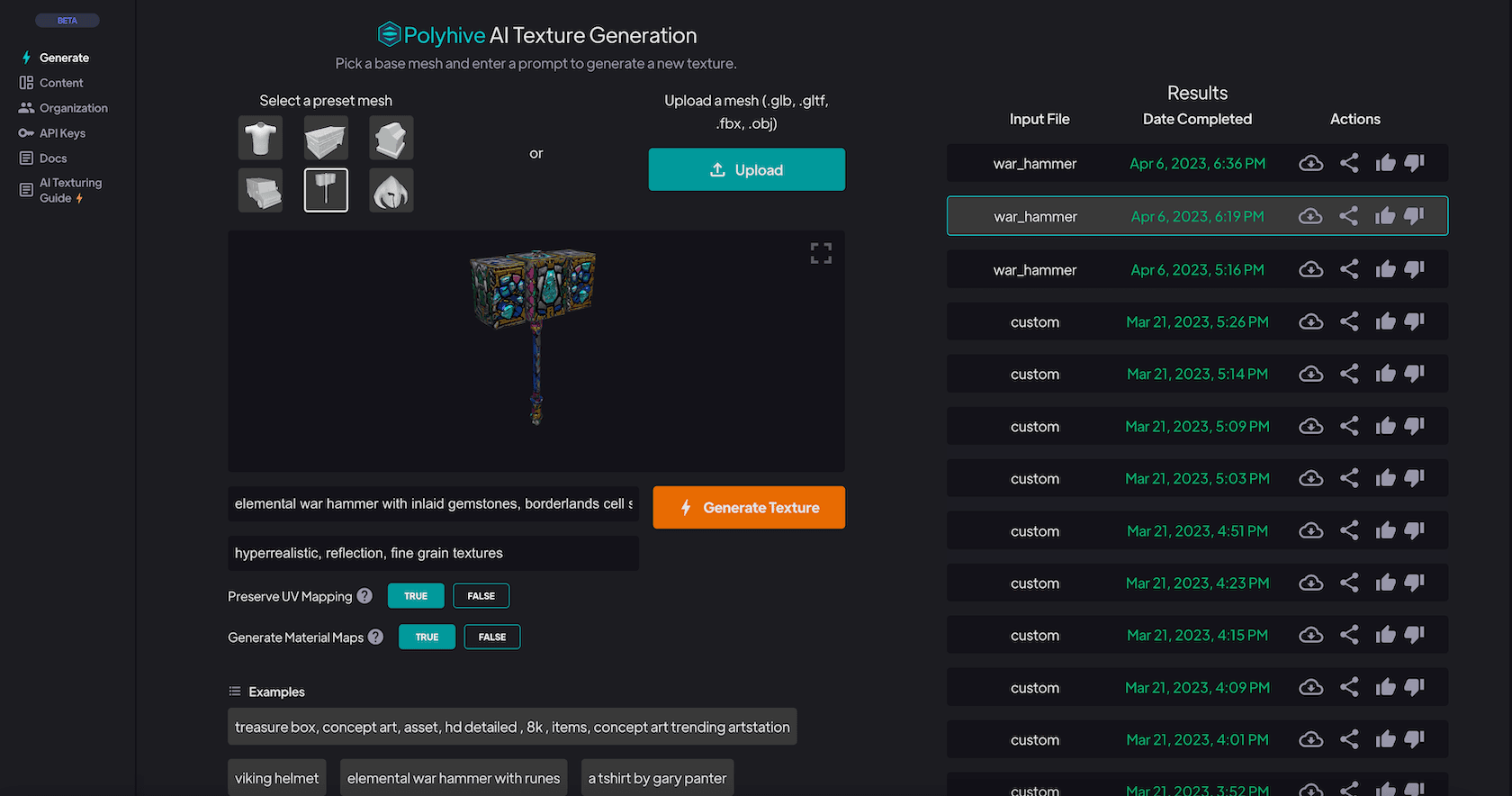This screenshot has width=1512, height=796.
Task: Share the war_hammer 6:19 PM result
Action: (1349, 216)
